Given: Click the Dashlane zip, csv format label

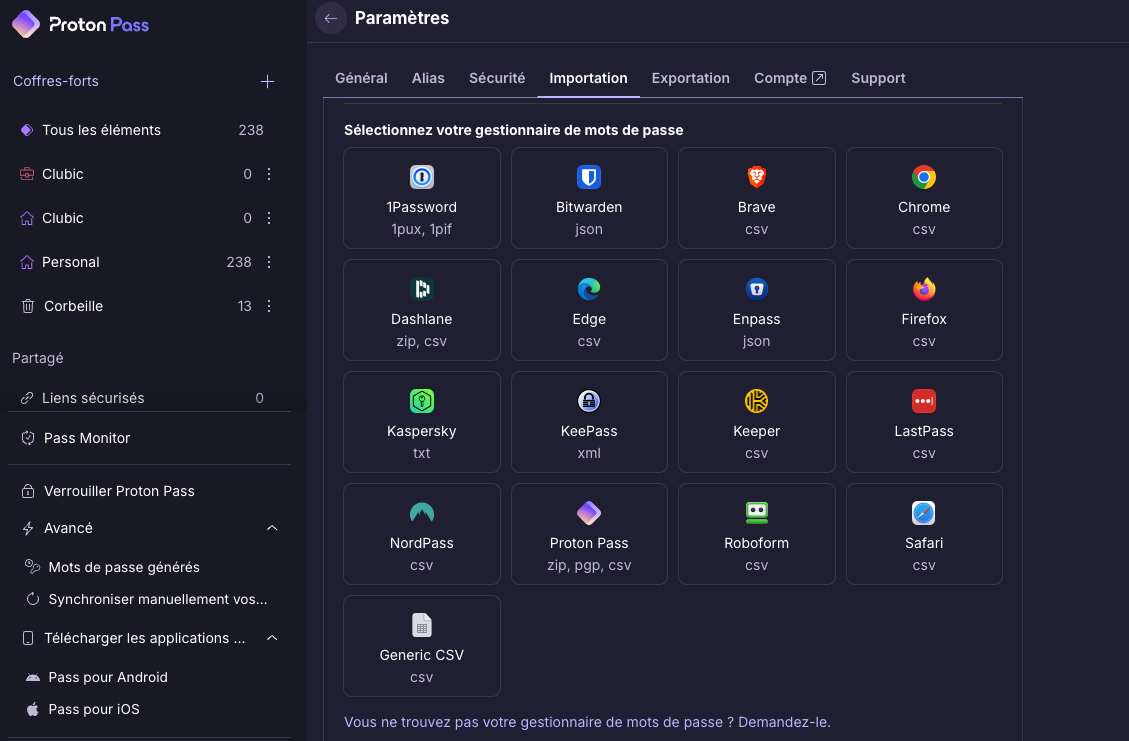Looking at the screenshot, I should [x=422, y=342].
